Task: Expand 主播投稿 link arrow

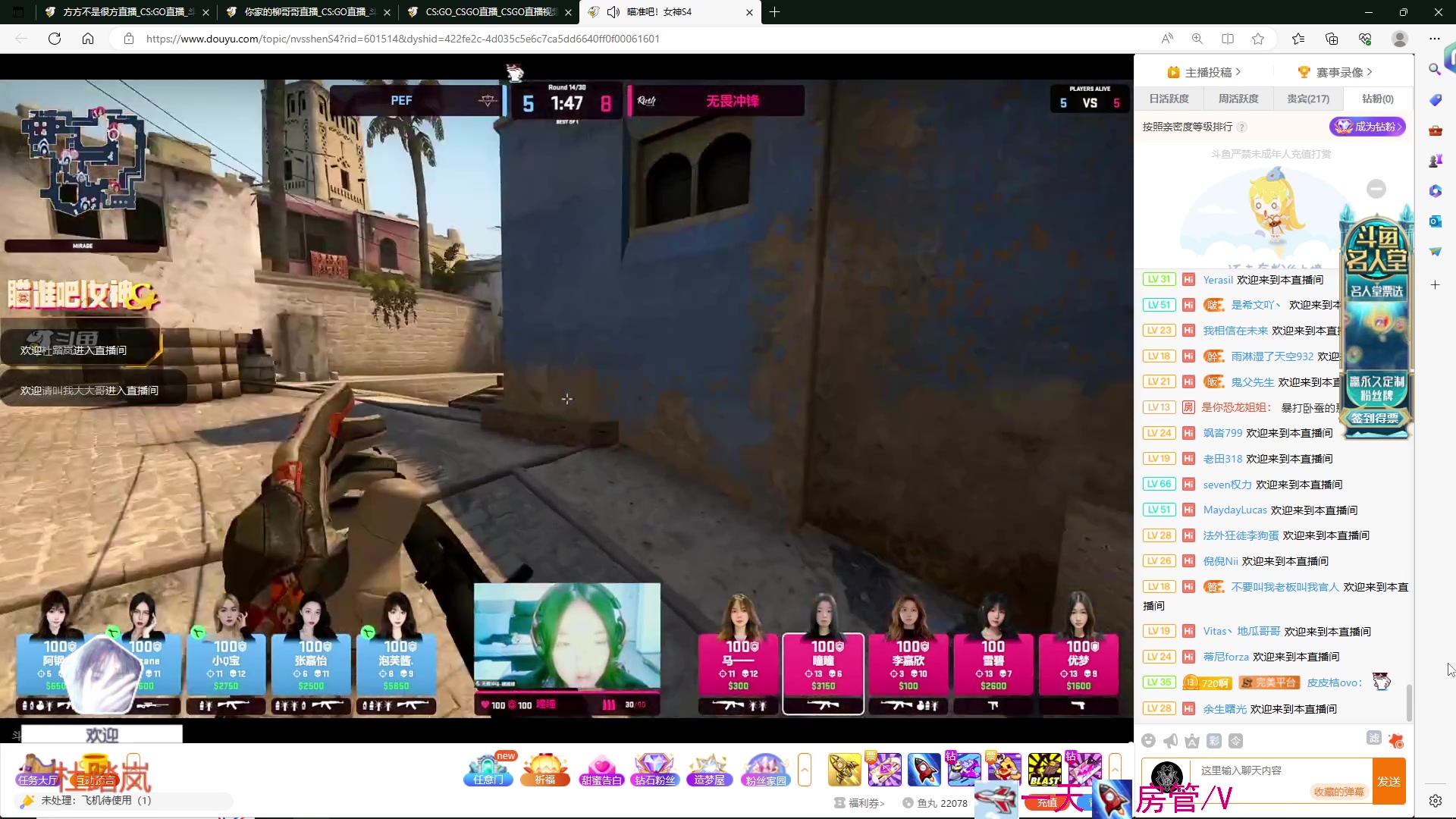Action: tap(1238, 72)
